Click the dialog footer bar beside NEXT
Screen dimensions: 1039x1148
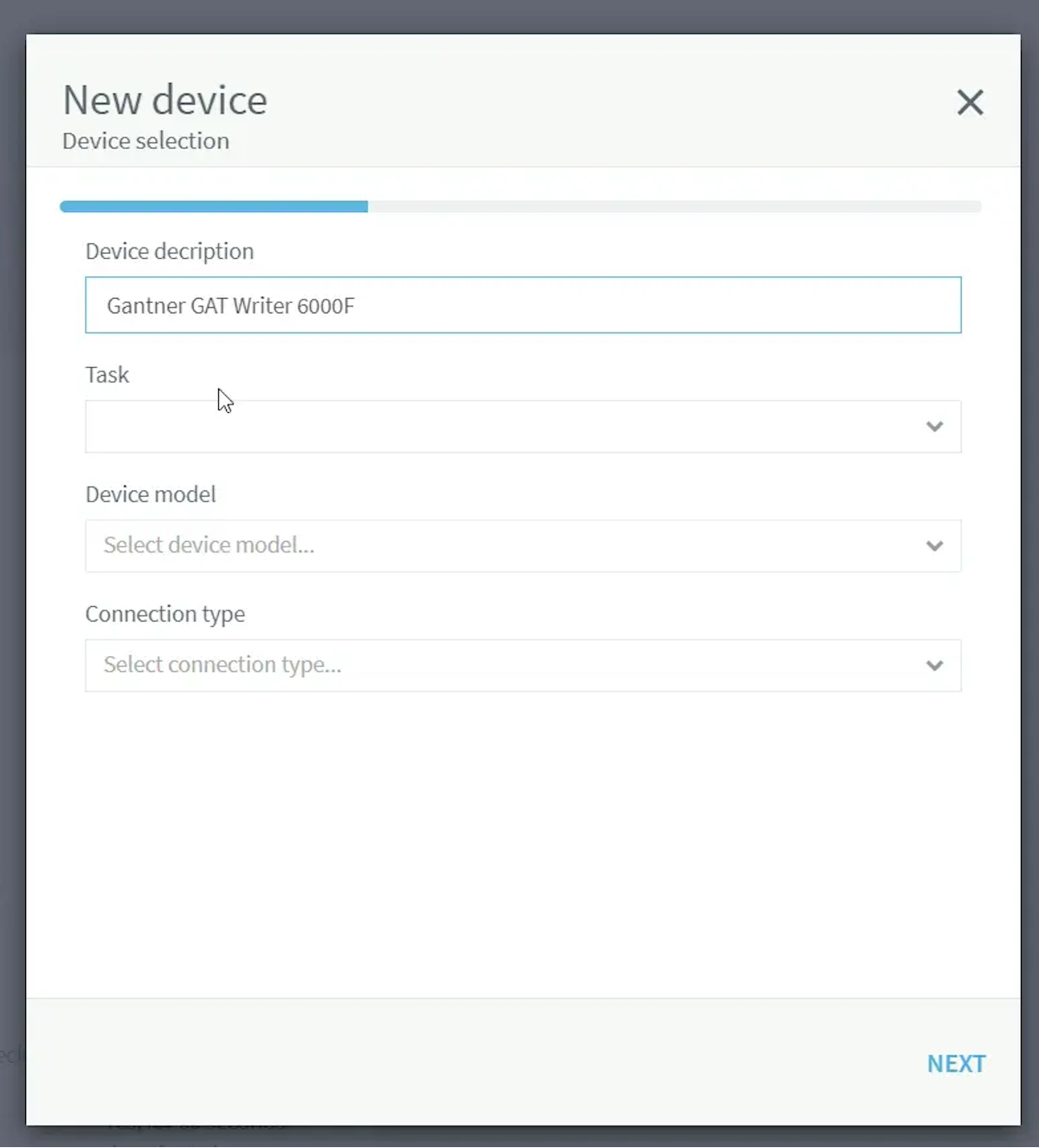point(476,1062)
